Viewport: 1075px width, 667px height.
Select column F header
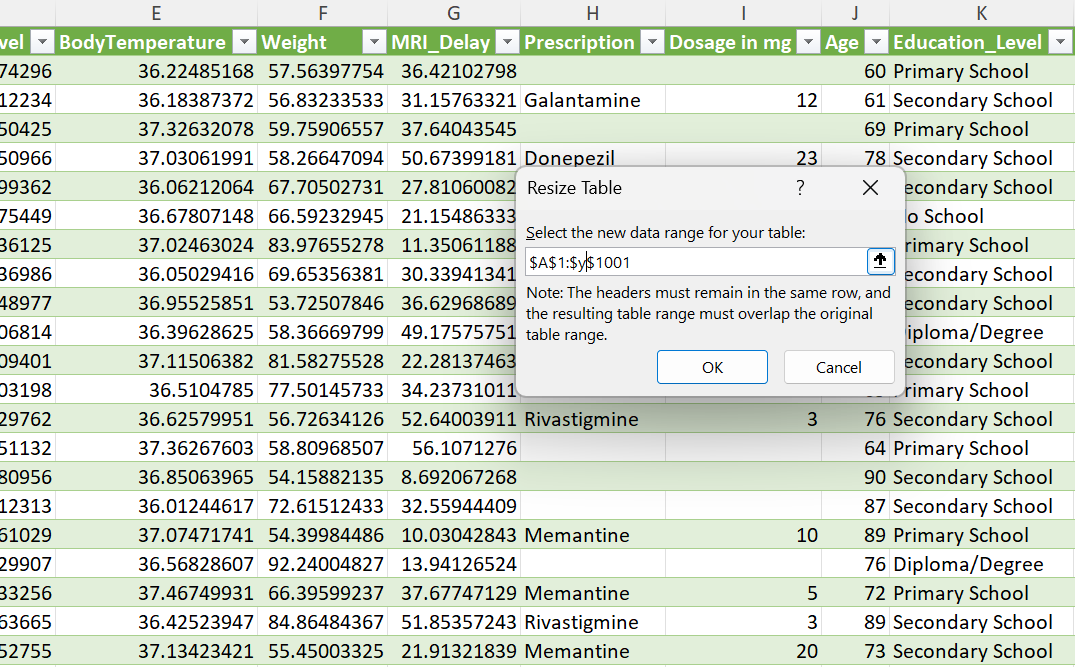pos(322,14)
